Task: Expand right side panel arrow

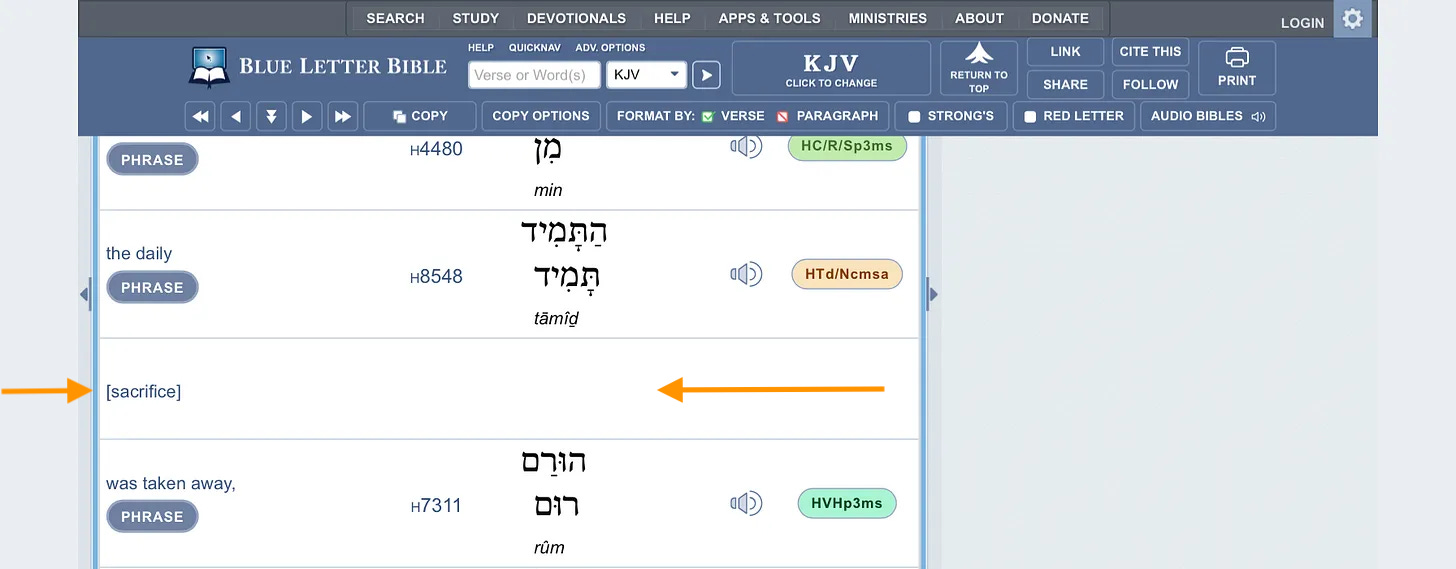Action: 933,294
